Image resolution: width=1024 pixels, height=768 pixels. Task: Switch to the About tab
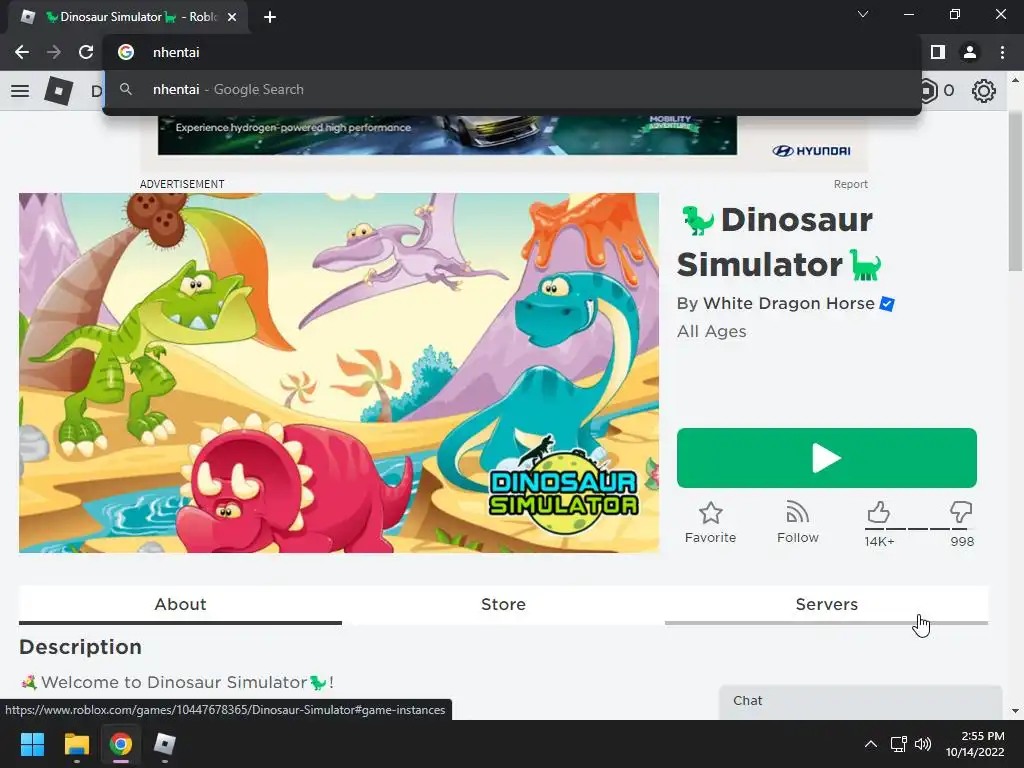180,605
